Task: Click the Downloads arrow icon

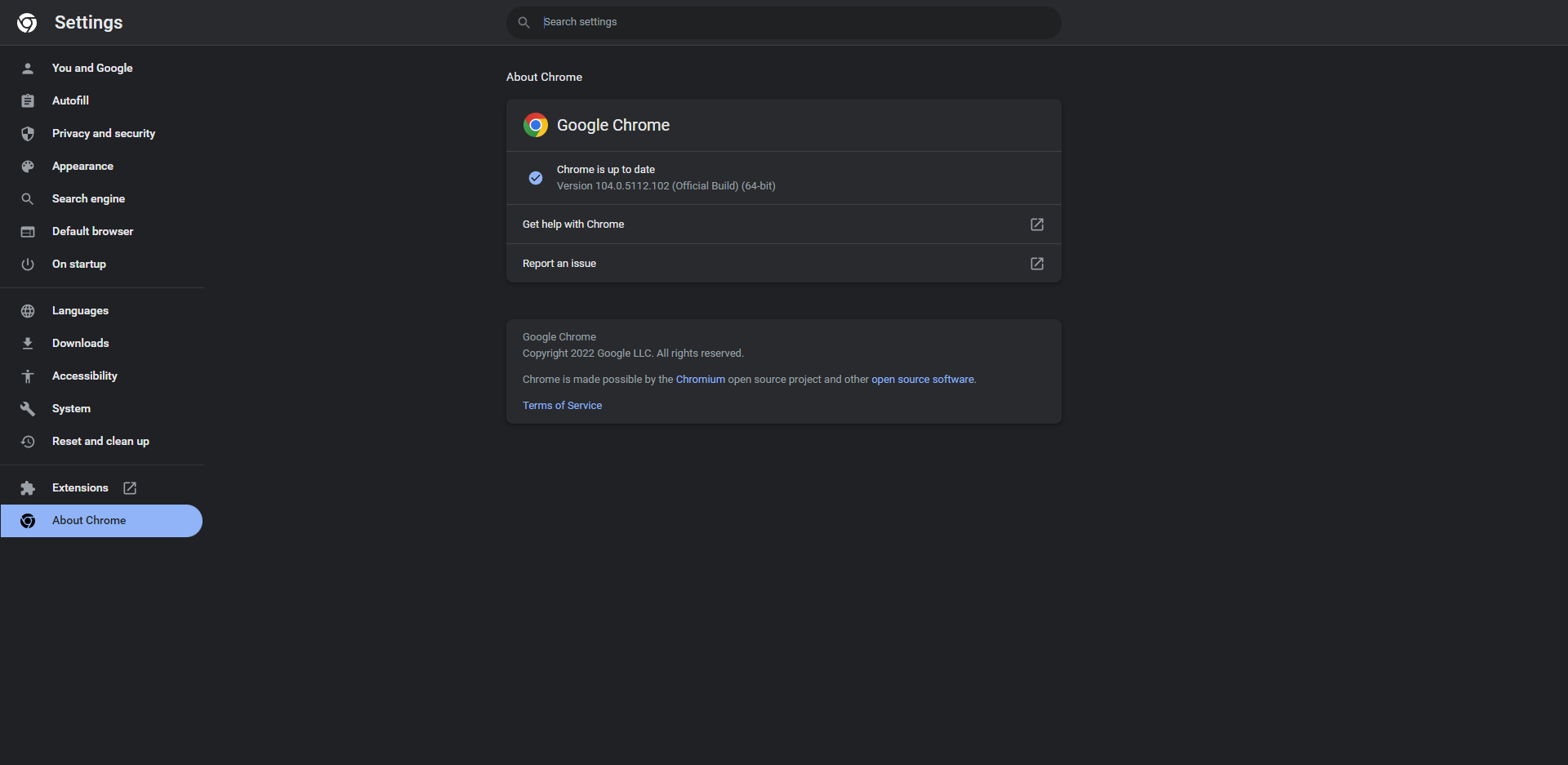Action: [28, 344]
